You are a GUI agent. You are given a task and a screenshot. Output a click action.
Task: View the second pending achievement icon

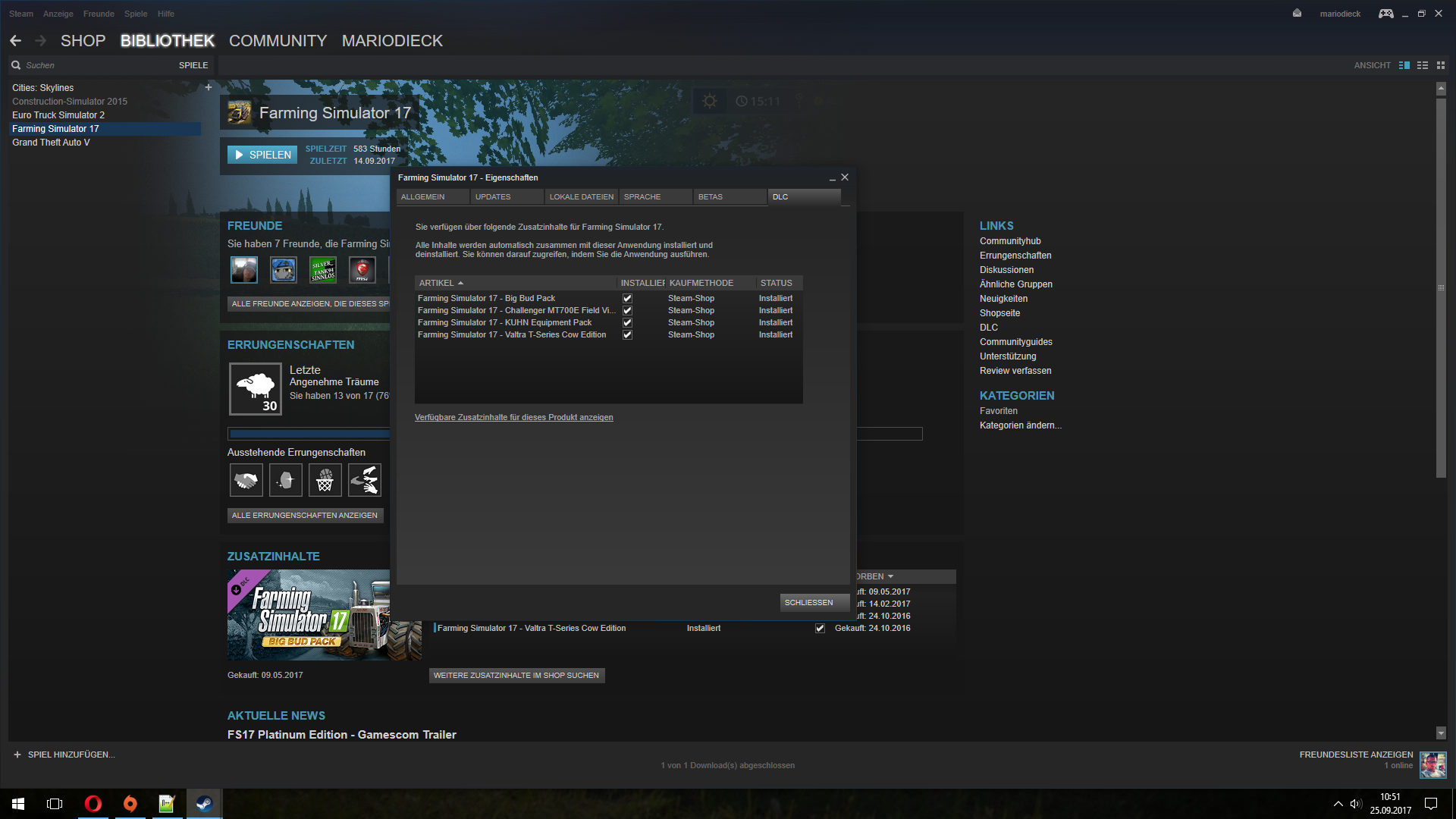(286, 480)
